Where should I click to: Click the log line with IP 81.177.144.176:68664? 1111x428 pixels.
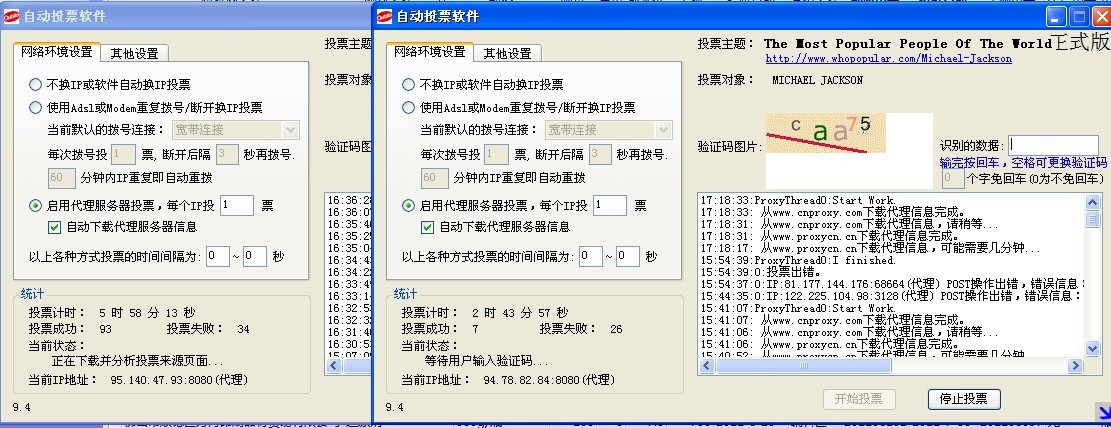point(892,284)
